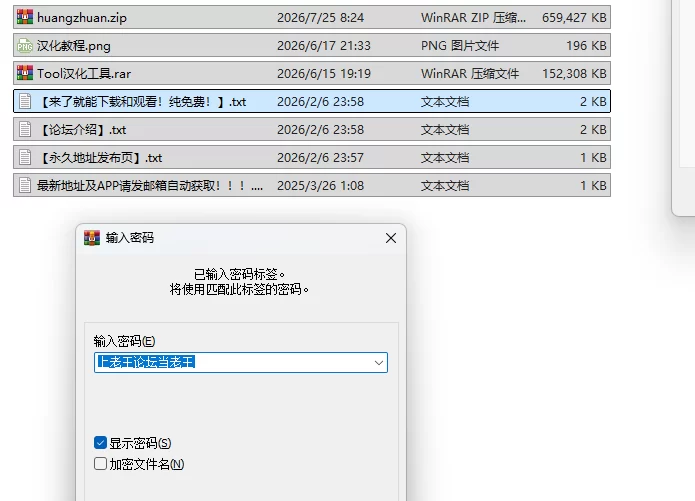695x501 pixels.
Task: Click the huangzhuan.zip WinRAR archive icon
Action: [x=25, y=17]
